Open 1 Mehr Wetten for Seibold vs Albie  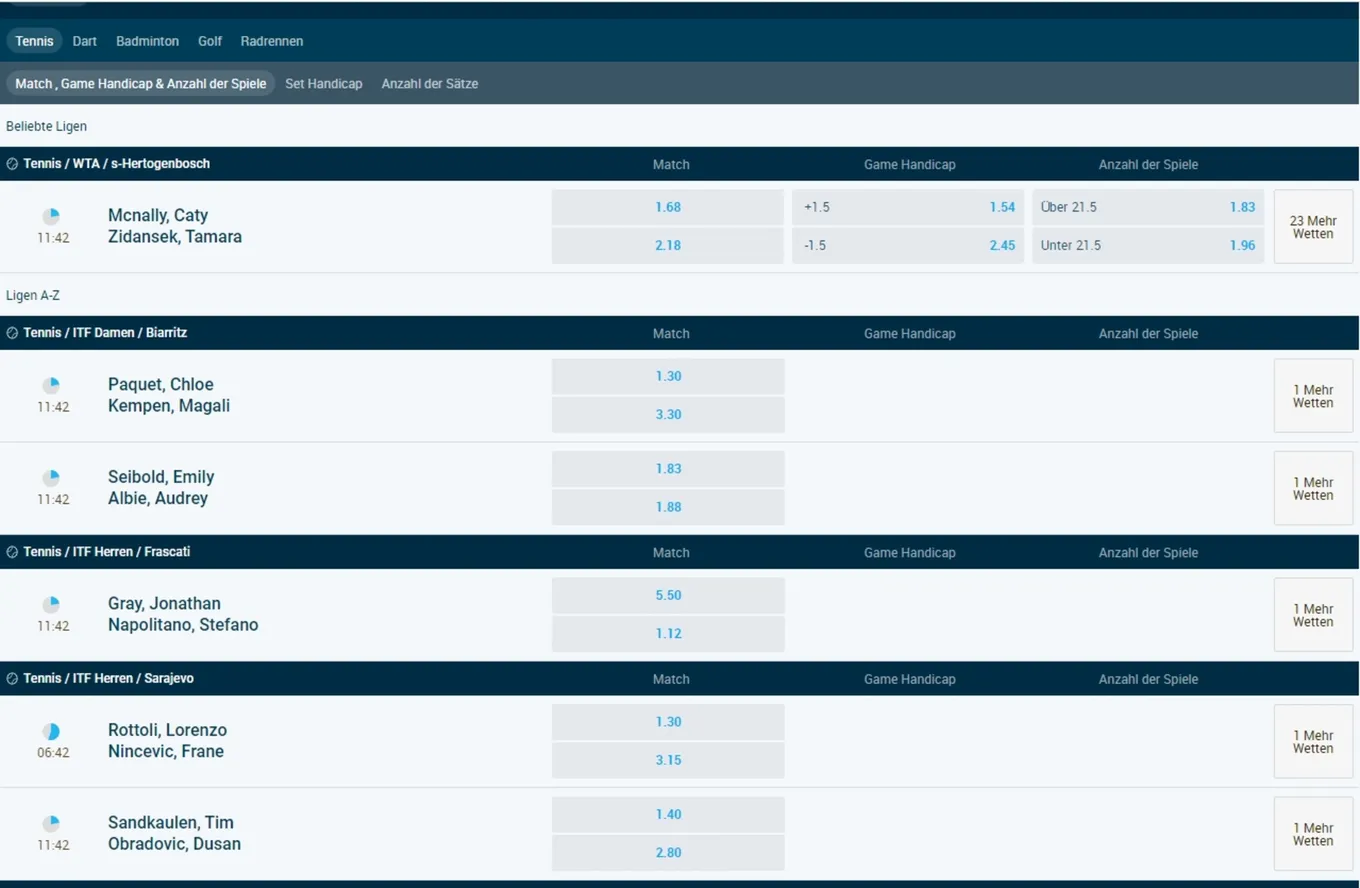tap(1313, 488)
